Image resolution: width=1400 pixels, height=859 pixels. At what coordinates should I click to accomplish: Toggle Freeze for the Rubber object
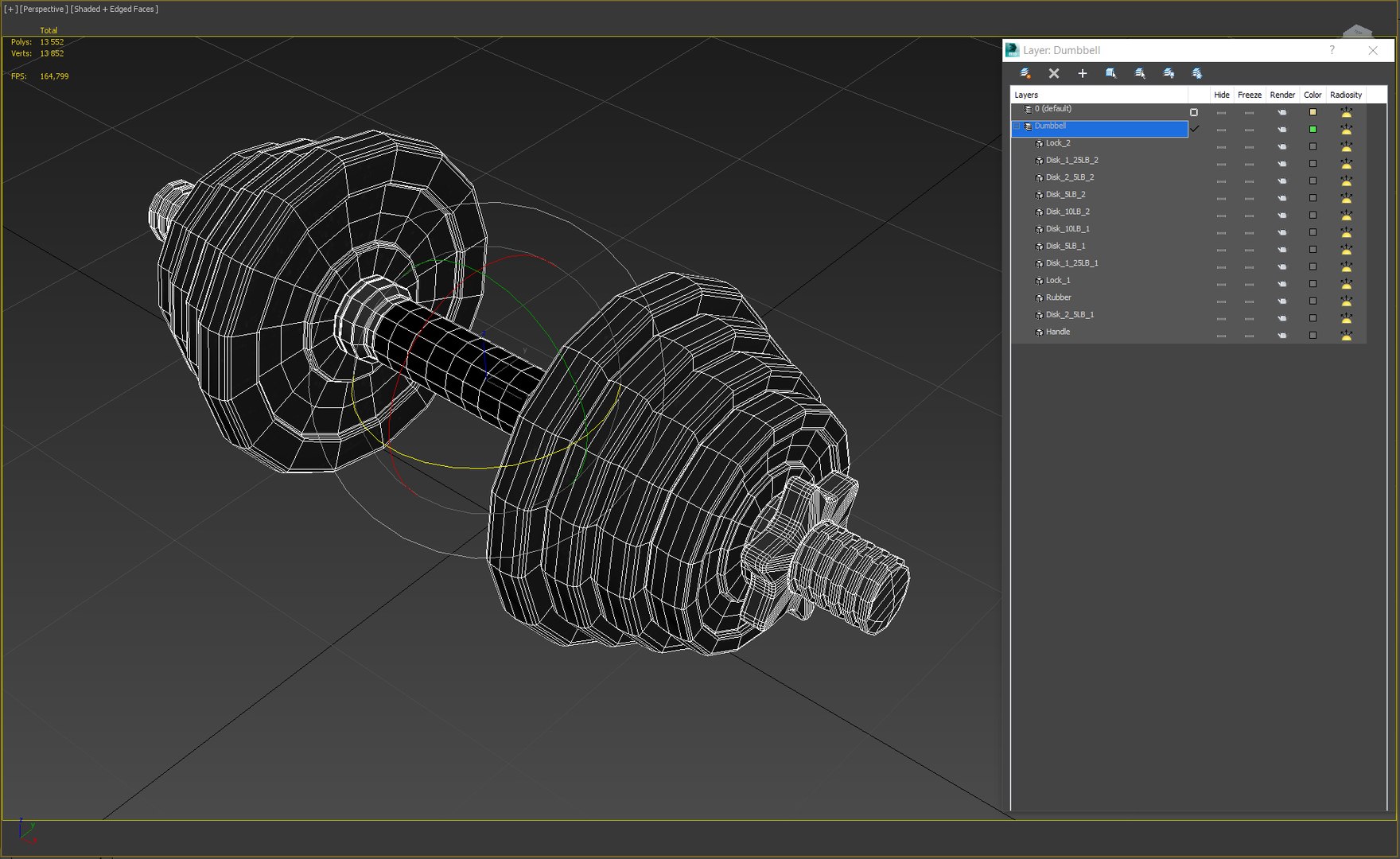click(1249, 301)
